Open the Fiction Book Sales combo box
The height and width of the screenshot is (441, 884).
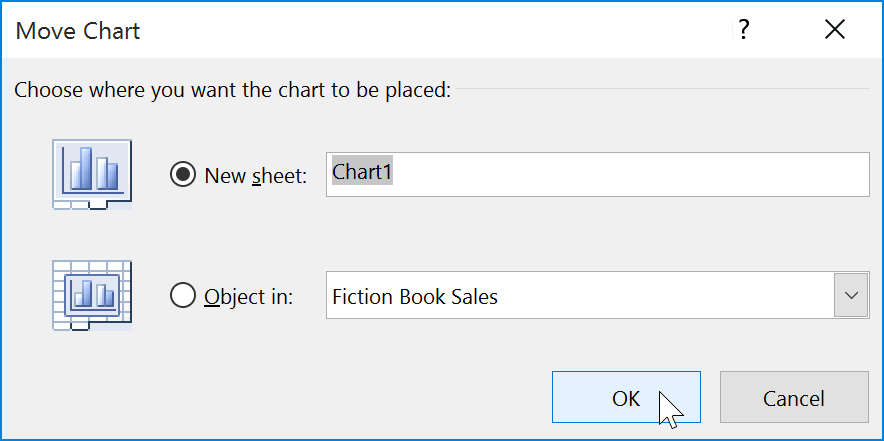pos(580,296)
